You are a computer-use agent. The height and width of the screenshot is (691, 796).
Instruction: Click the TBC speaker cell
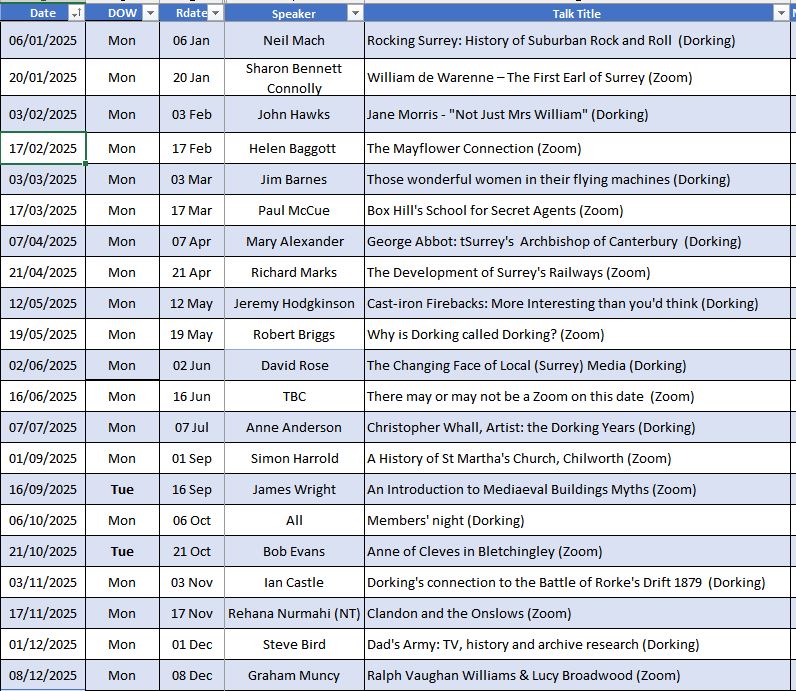pyautogui.click(x=294, y=397)
